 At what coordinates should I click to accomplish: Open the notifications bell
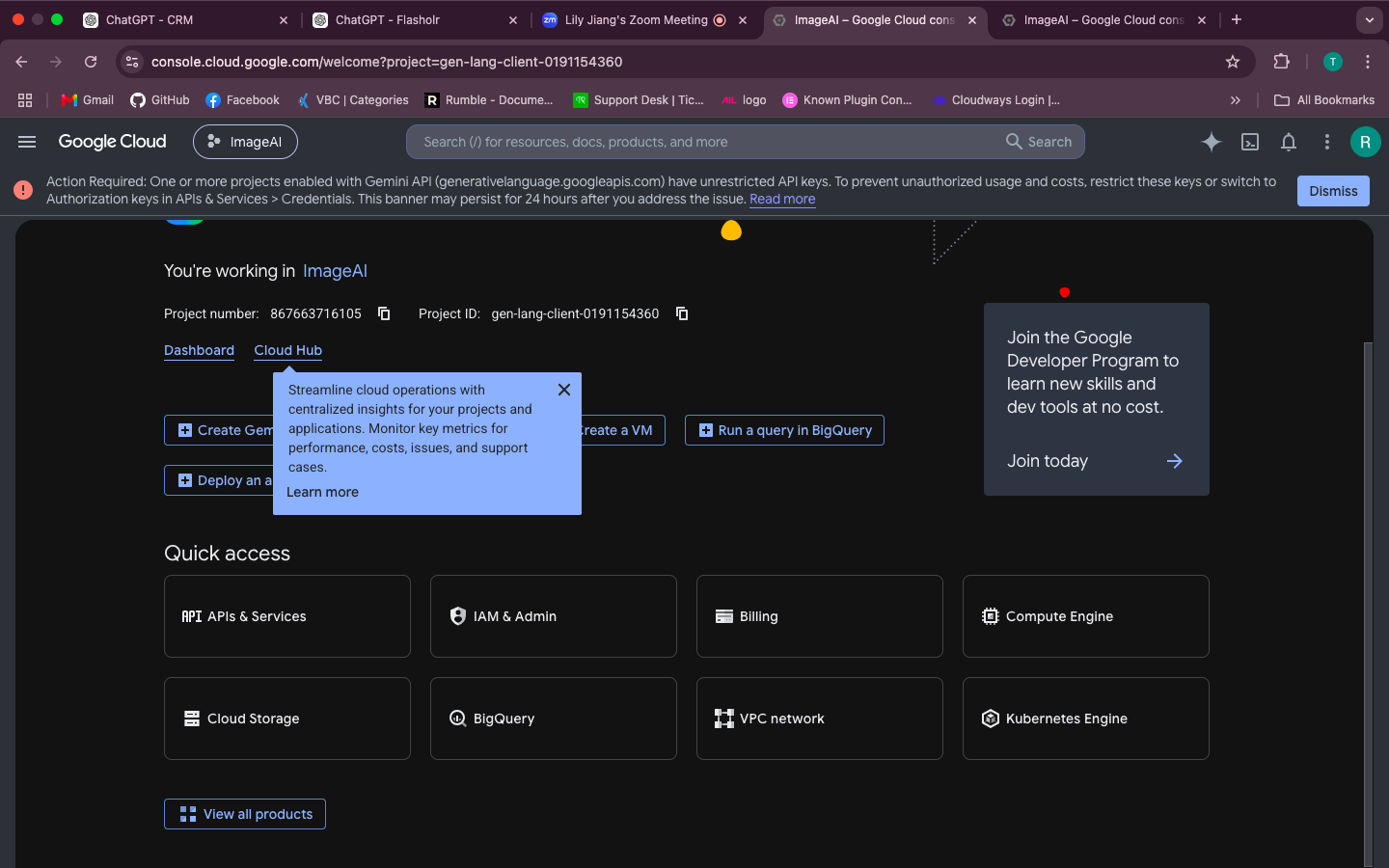click(x=1289, y=142)
